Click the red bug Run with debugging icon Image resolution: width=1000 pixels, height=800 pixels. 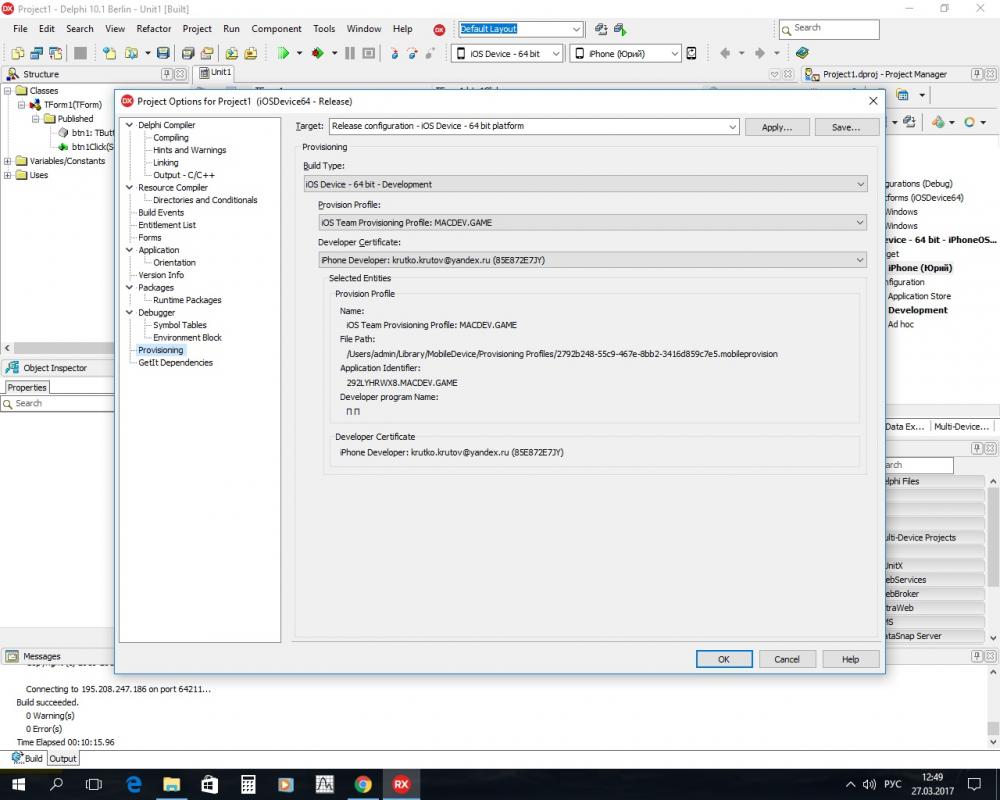tap(318, 54)
